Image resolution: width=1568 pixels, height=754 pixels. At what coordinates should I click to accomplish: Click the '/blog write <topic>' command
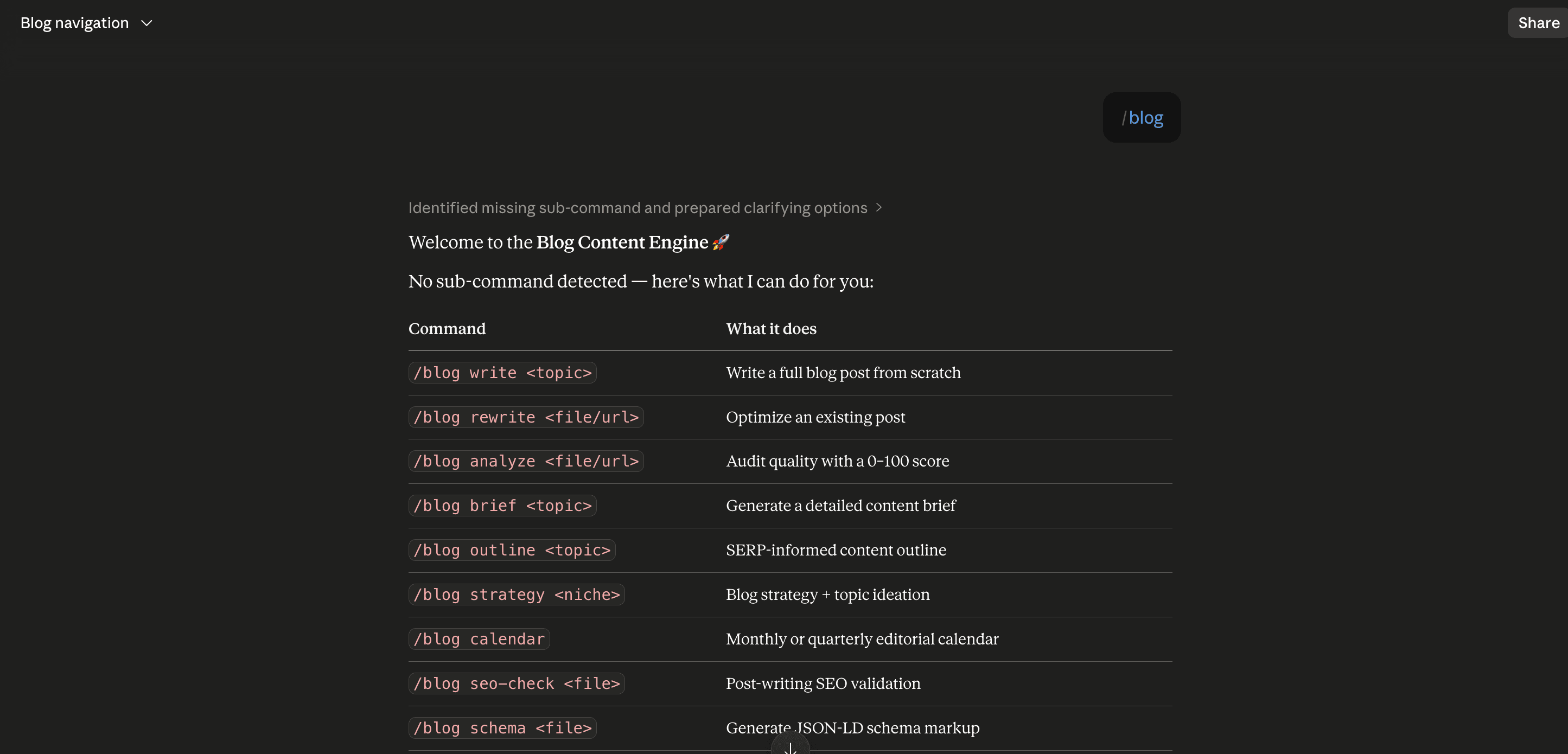click(502, 373)
